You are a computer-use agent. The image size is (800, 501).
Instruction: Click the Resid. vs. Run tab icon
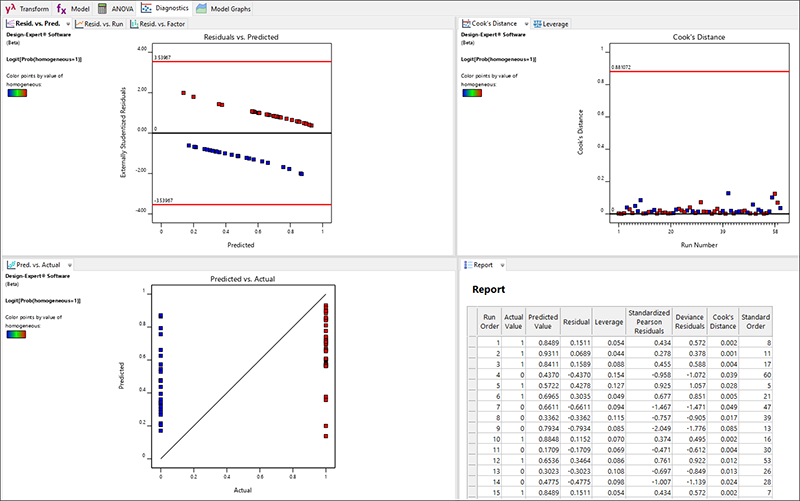(82, 23)
